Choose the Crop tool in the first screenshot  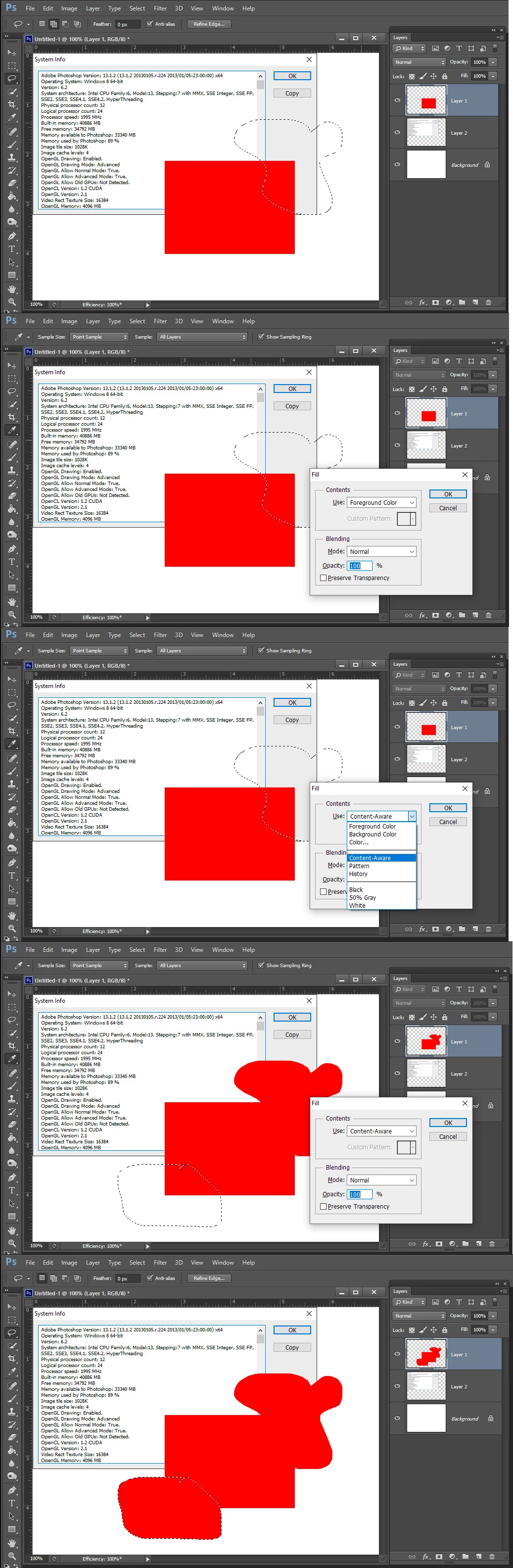click(11, 105)
